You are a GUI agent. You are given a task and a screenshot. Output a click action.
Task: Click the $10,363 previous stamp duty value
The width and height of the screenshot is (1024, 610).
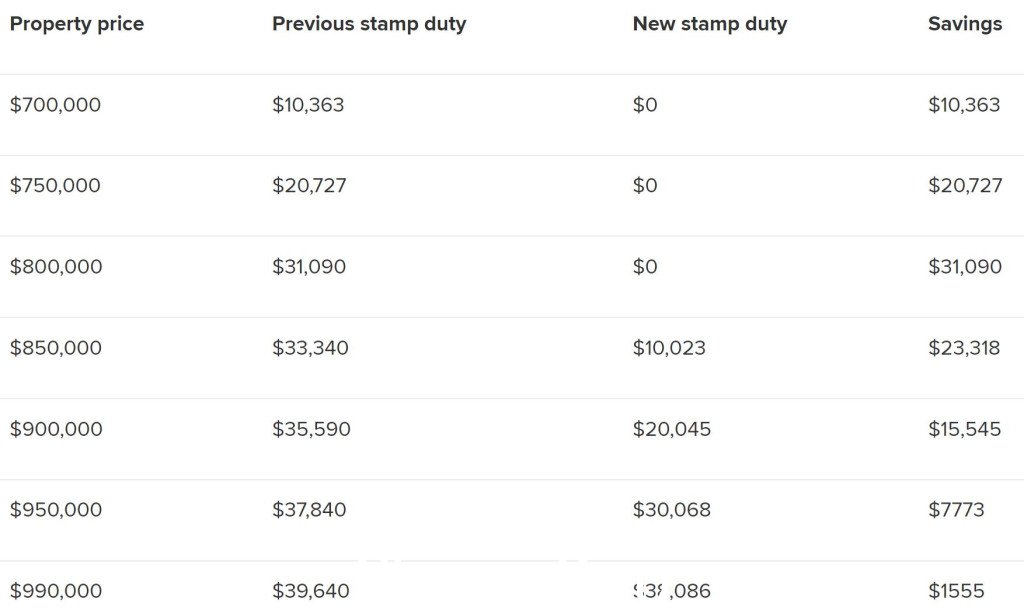click(308, 104)
